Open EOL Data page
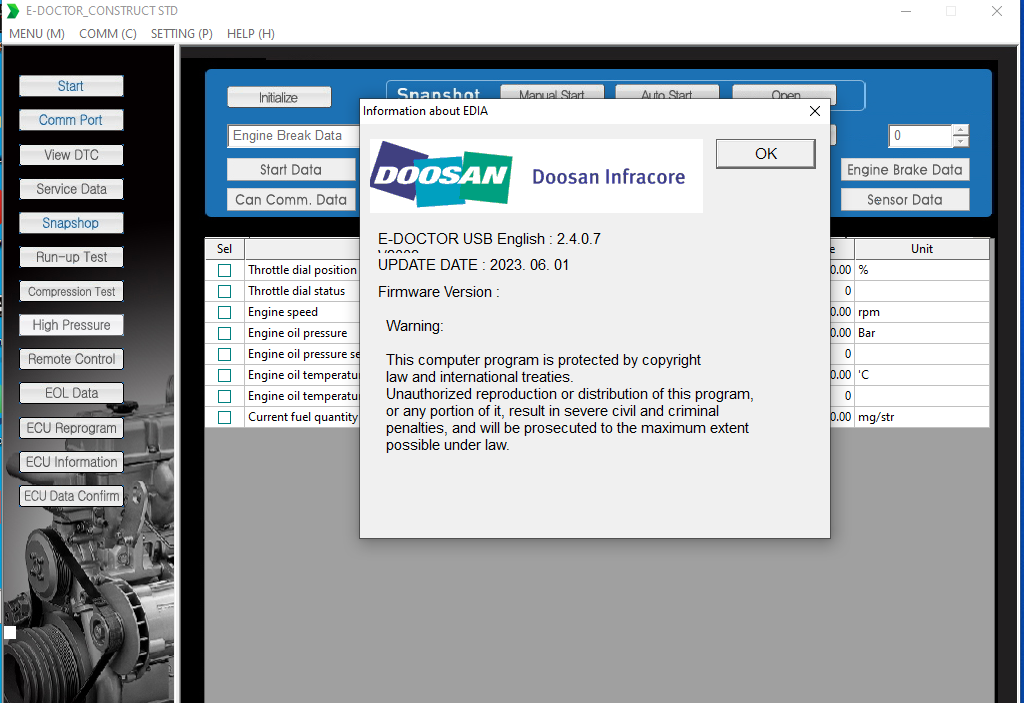 (x=71, y=393)
